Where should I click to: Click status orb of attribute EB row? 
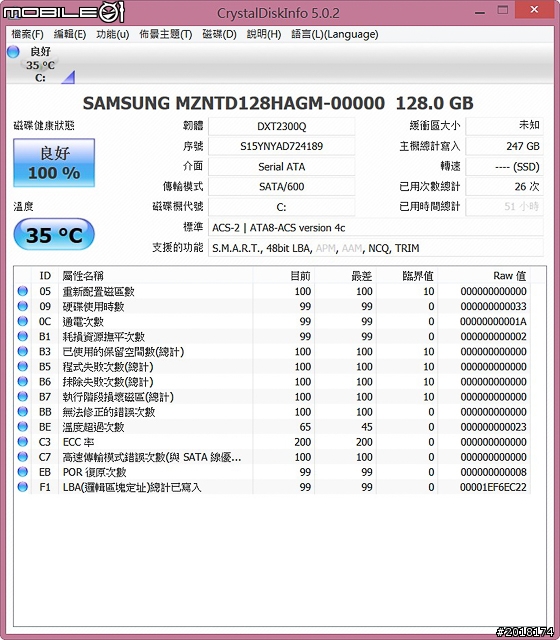coord(22,472)
